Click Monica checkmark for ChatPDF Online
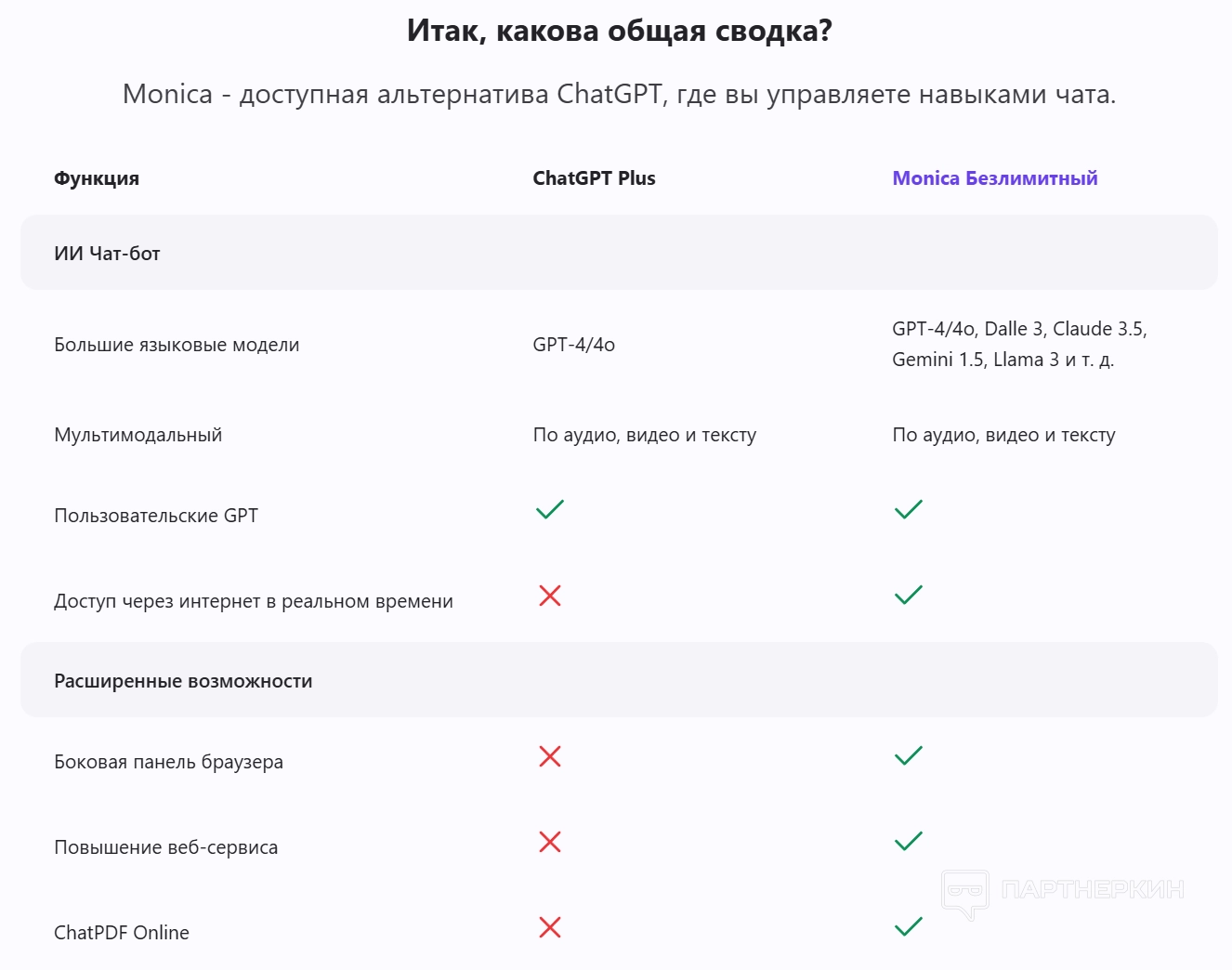The height and width of the screenshot is (970, 1232). point(908,926)
